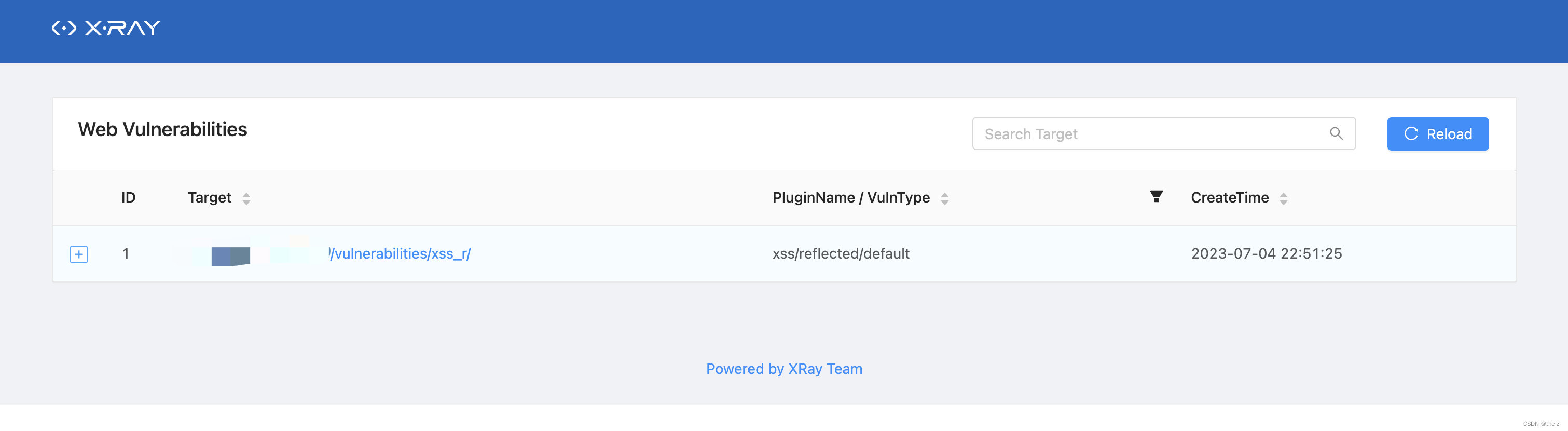This screenshot has height=431, width=1568.
Task: Click the Web Vulnerabilities heading
Action: (x=162, y=129)
